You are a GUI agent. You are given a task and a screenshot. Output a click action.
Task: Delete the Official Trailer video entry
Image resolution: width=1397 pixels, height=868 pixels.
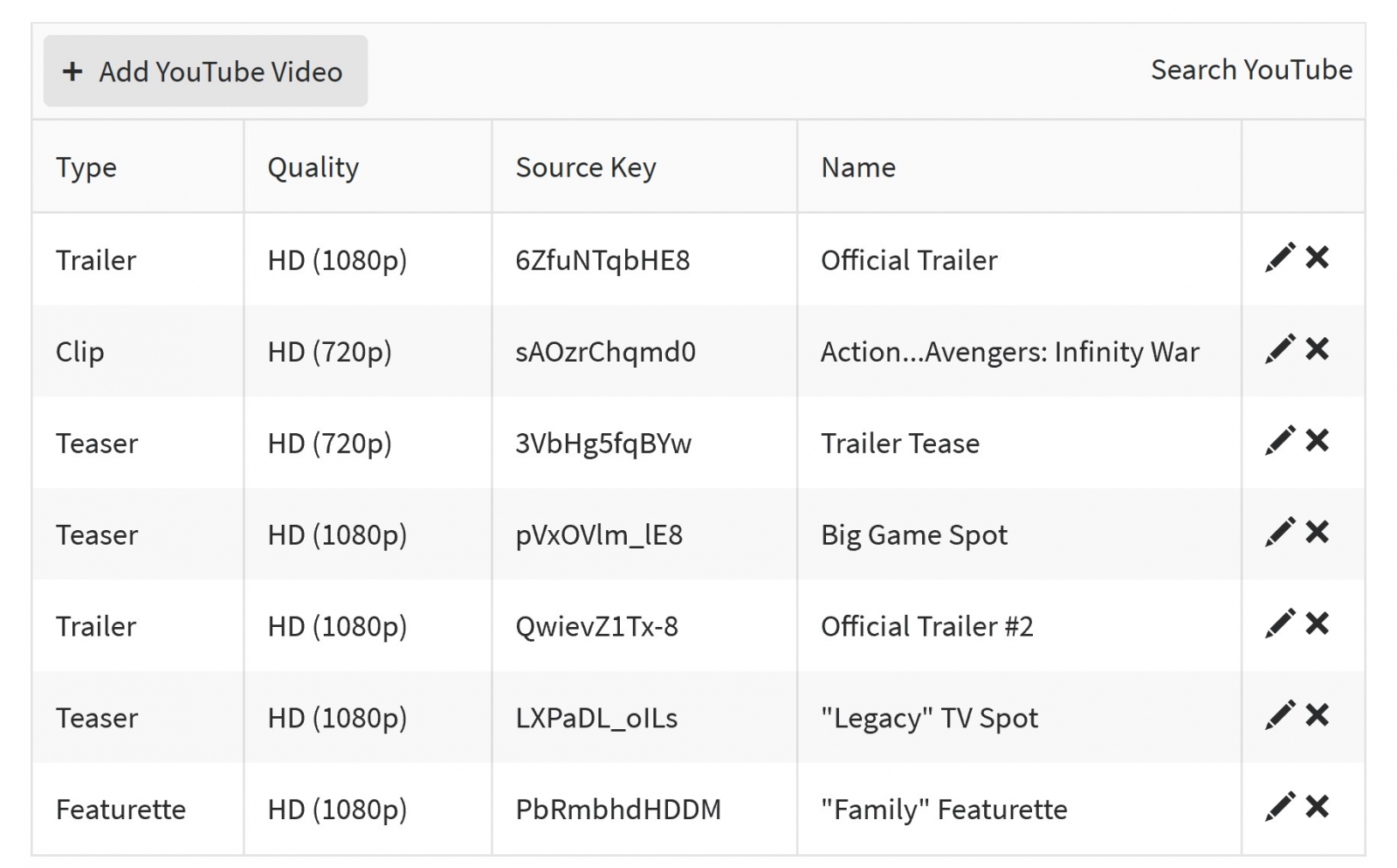pos(1317,258)
